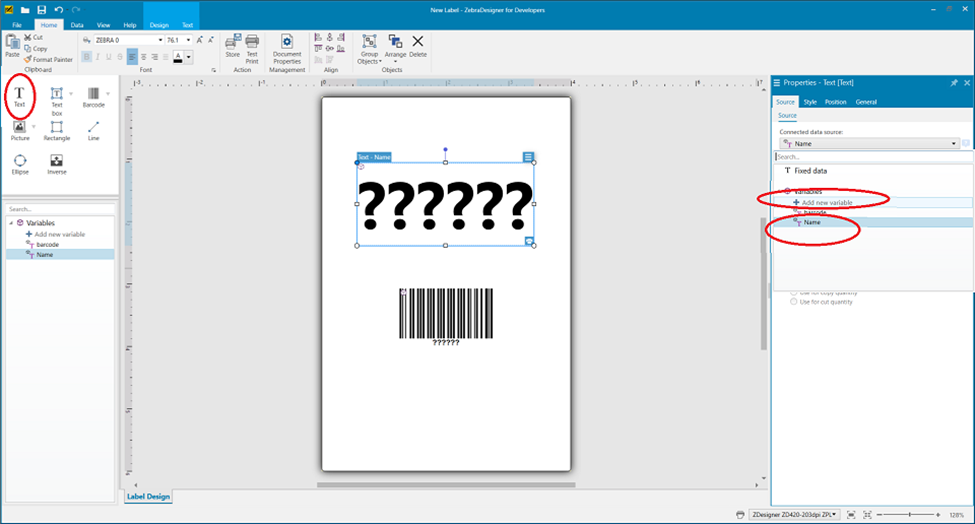Select 'Name' variable in data source list
This screenshot has height=524, width=975.
pyautogui.click(x=873, y=222)
